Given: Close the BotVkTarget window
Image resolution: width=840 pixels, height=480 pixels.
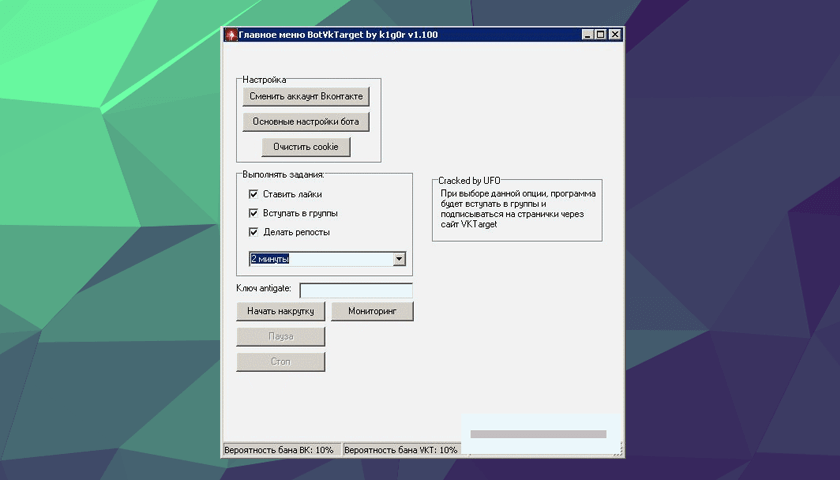Looking at the screenshot, I should (x=615, y=35).
